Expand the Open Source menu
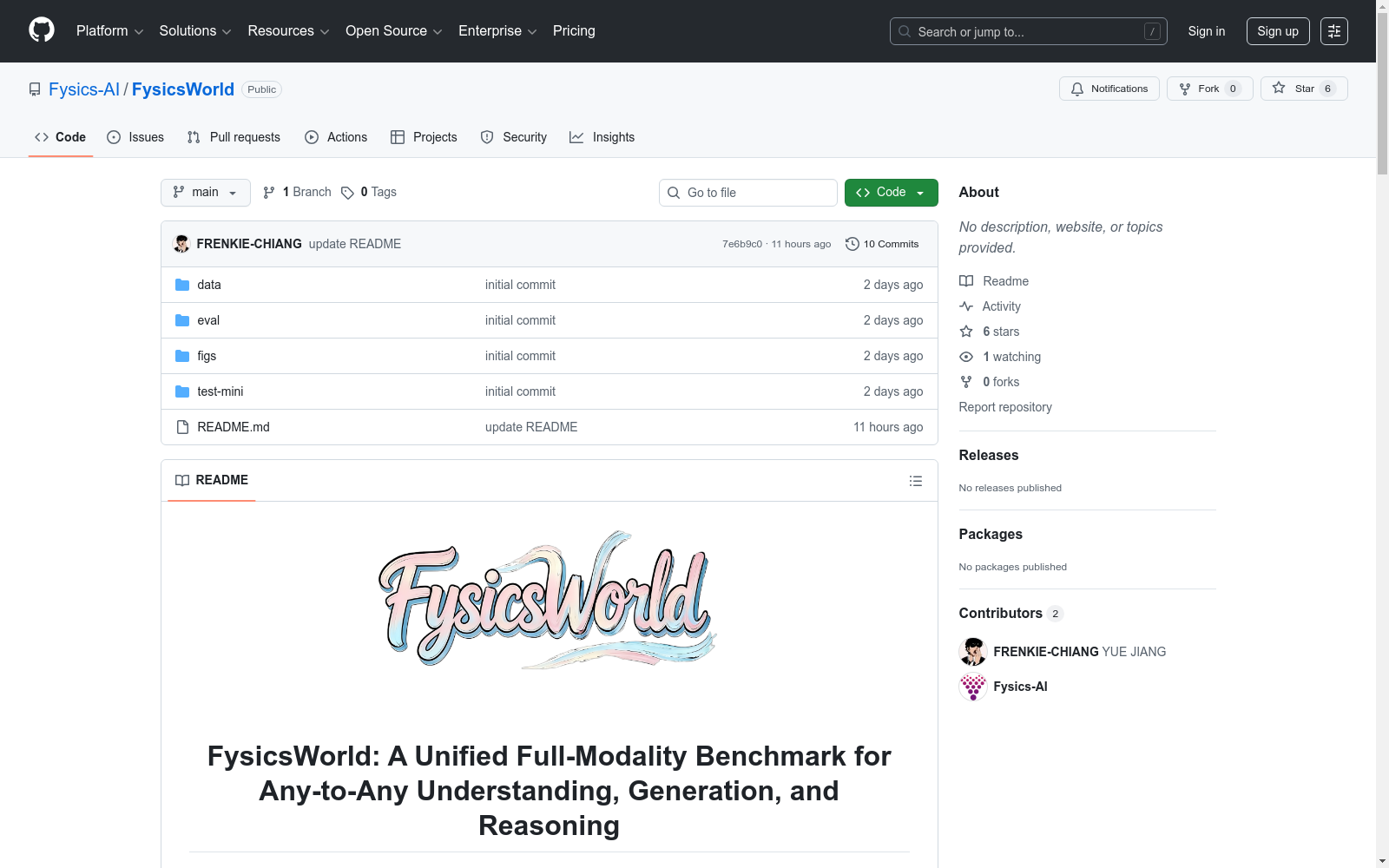The image size is (1389, 868). coord(394,31)
